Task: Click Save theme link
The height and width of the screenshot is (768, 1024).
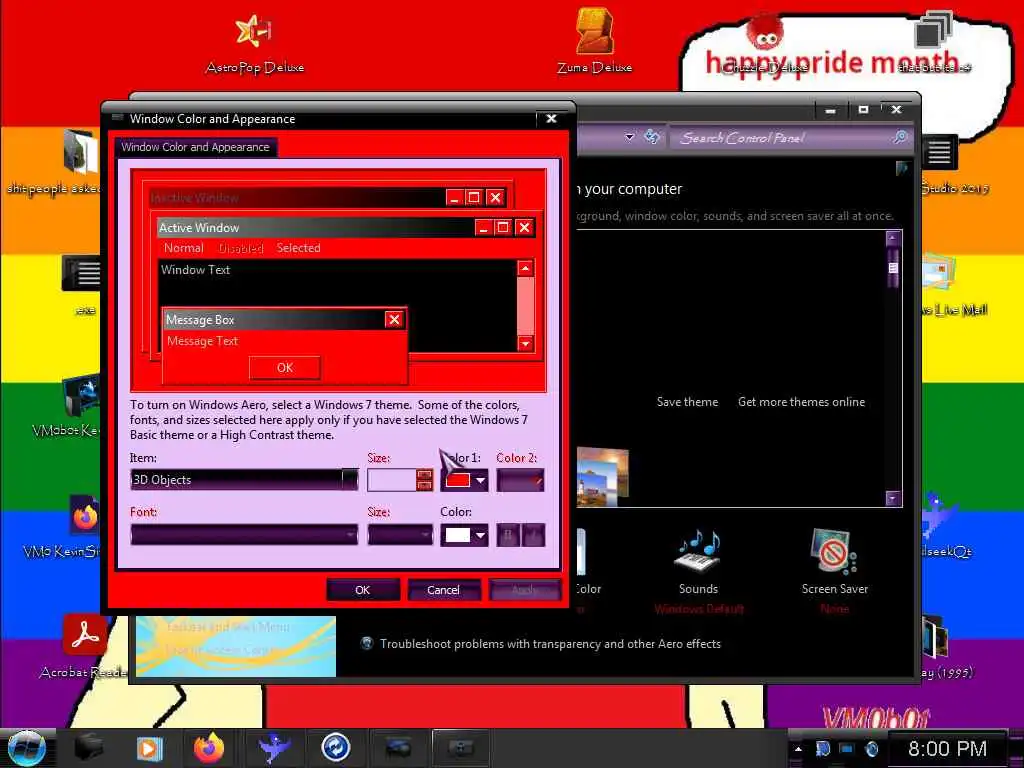Action: 687,402
